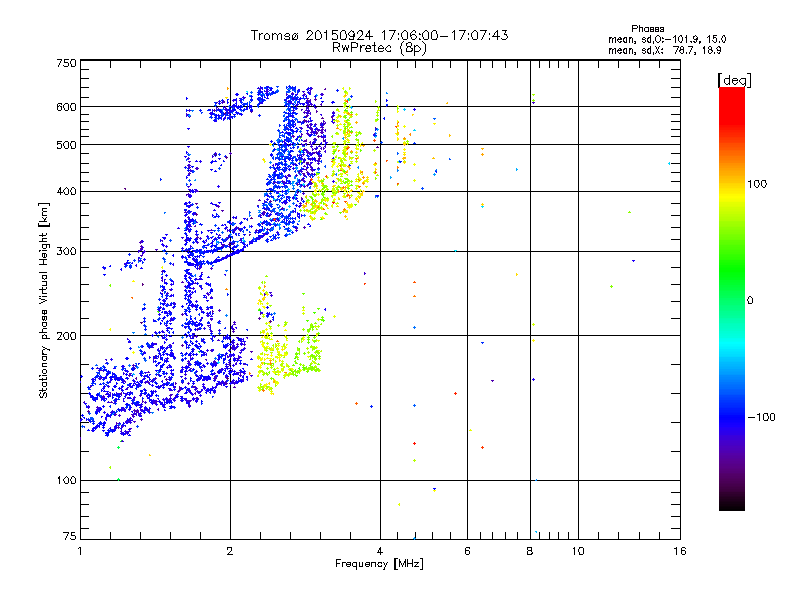Click the '75' y-axis tick label
This screenshot has height=600, width=800.
70,536
